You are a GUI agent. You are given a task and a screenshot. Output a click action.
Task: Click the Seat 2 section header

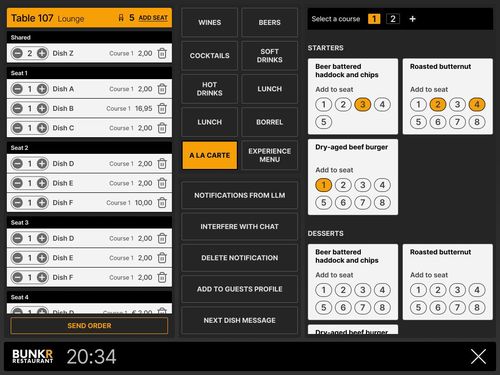89,148
